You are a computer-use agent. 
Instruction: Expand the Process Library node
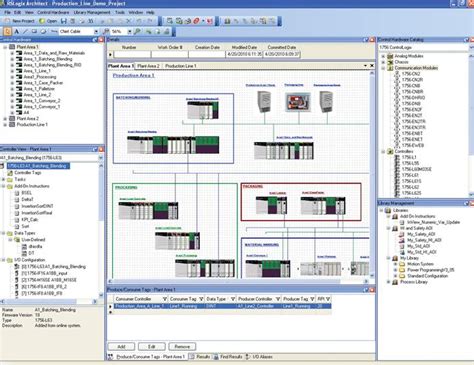388,282
